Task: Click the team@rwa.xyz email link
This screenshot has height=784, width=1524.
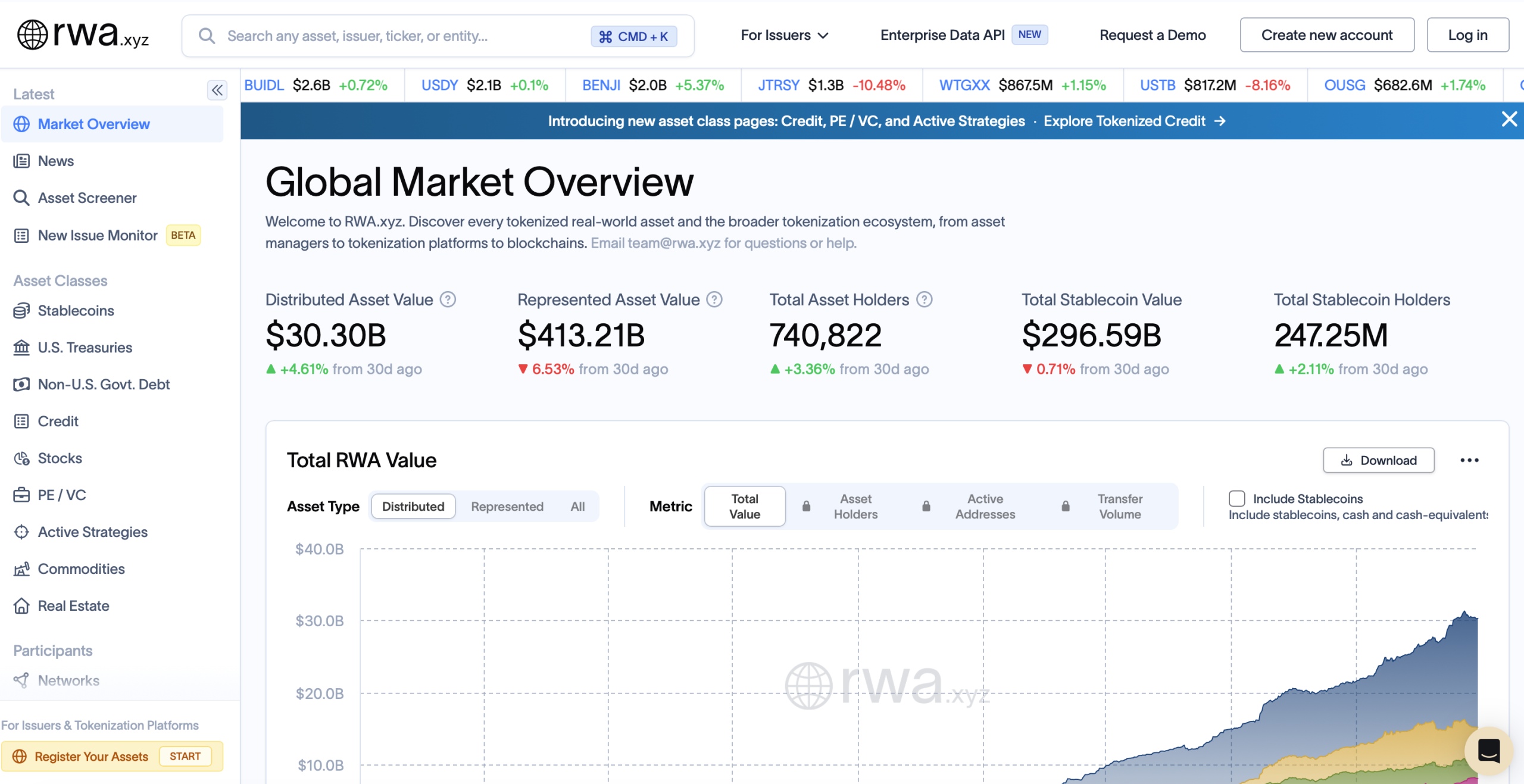Action: [x=673, y=243]
